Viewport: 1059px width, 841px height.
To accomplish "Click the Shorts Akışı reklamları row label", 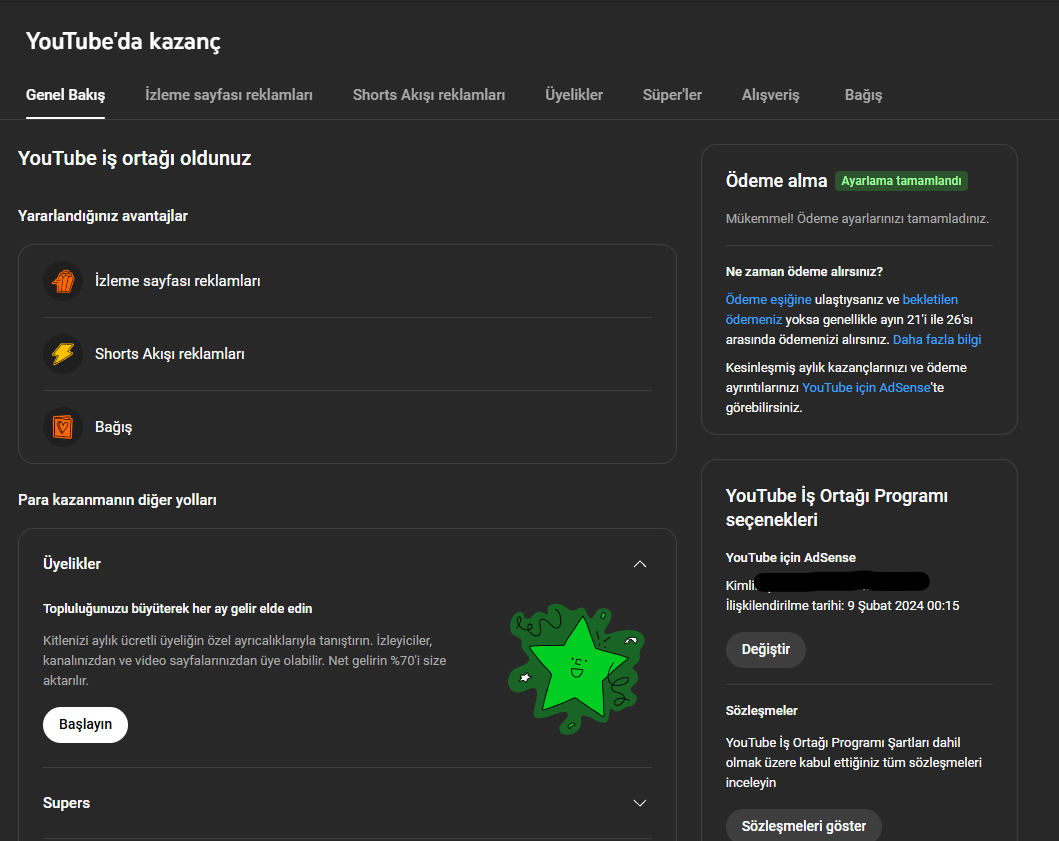I will [170, 354].
